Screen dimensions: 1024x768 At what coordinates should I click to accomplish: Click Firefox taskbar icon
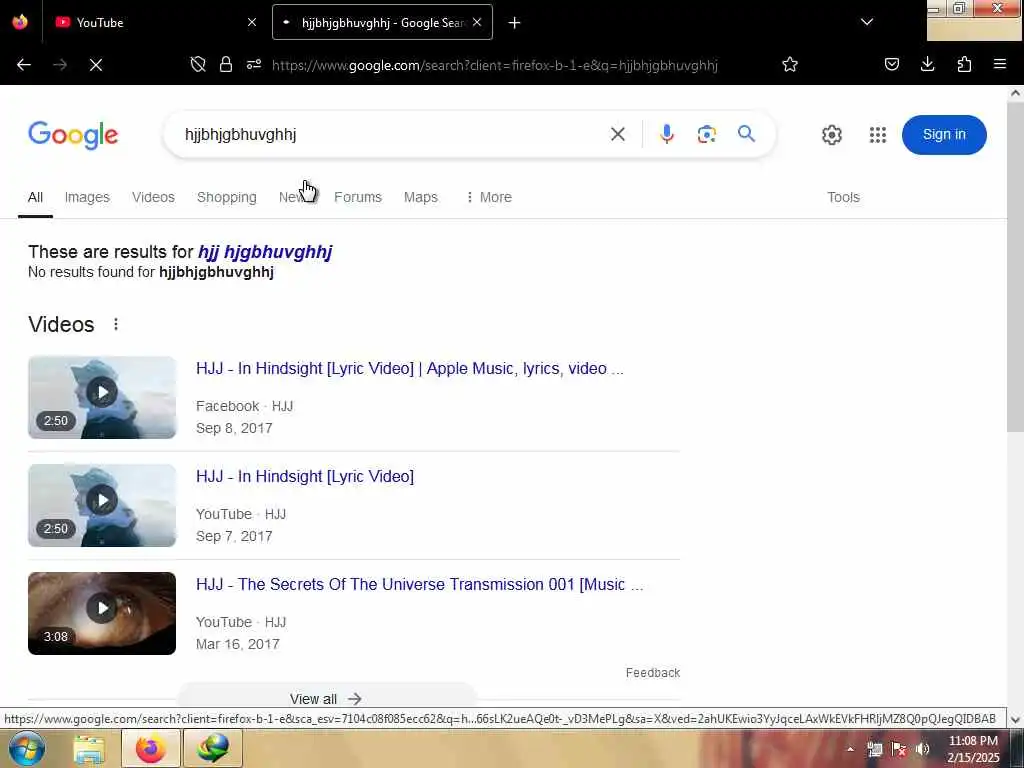coord(150,748)
